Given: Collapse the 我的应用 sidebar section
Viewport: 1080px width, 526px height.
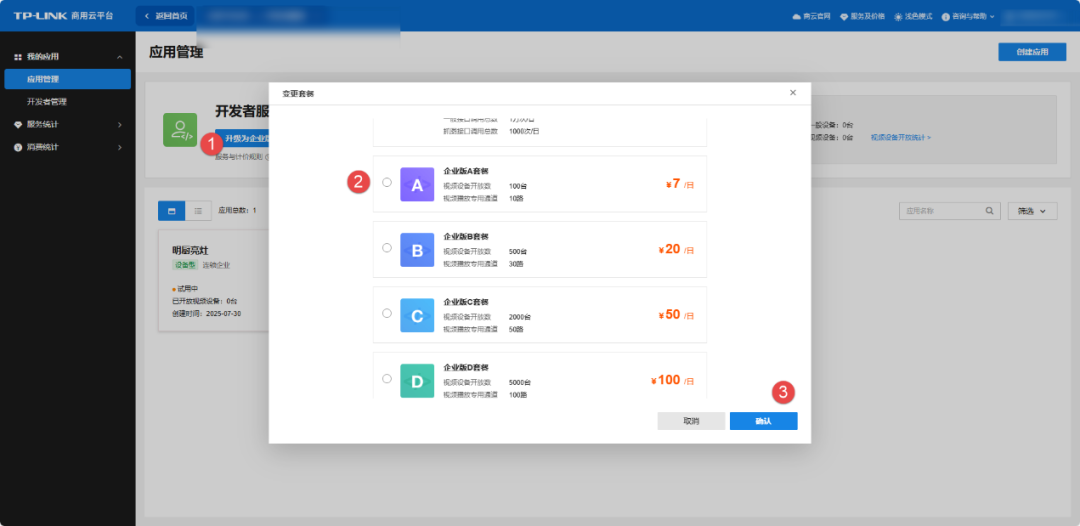Looking at the screenshot, I should click(120, 56).
